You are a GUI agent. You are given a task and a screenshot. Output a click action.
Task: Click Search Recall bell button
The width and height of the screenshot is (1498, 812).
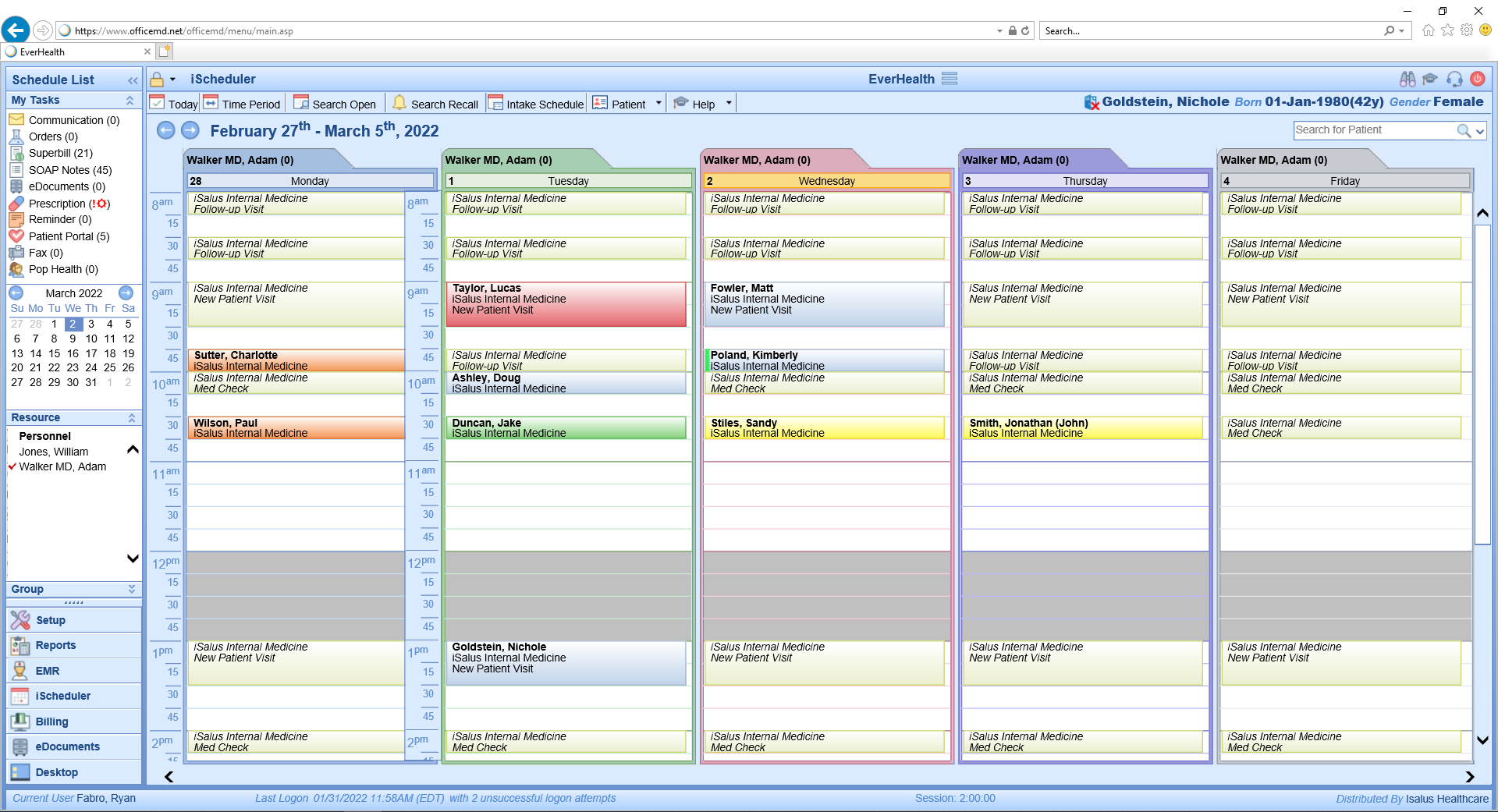point(435,104)
